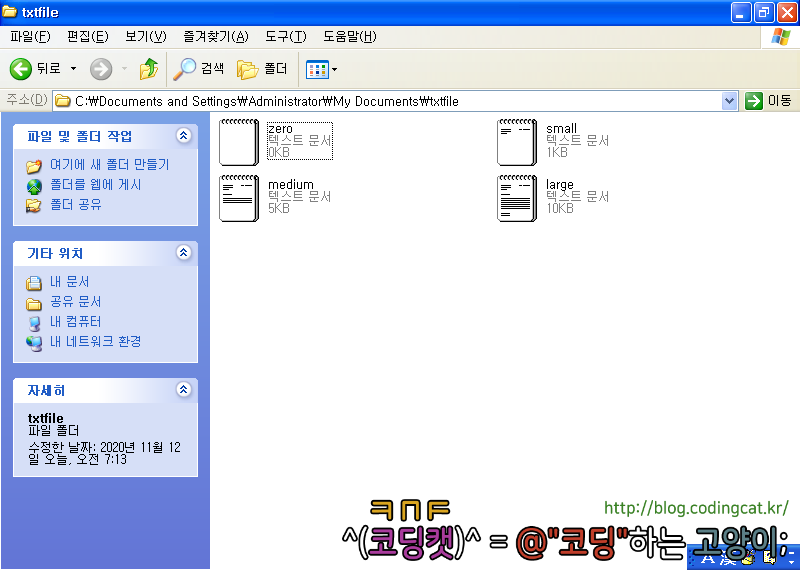The image size is (800, 570).
Task: Click 여기에 새 폴더 만들기 link
Action: (109, 164)
